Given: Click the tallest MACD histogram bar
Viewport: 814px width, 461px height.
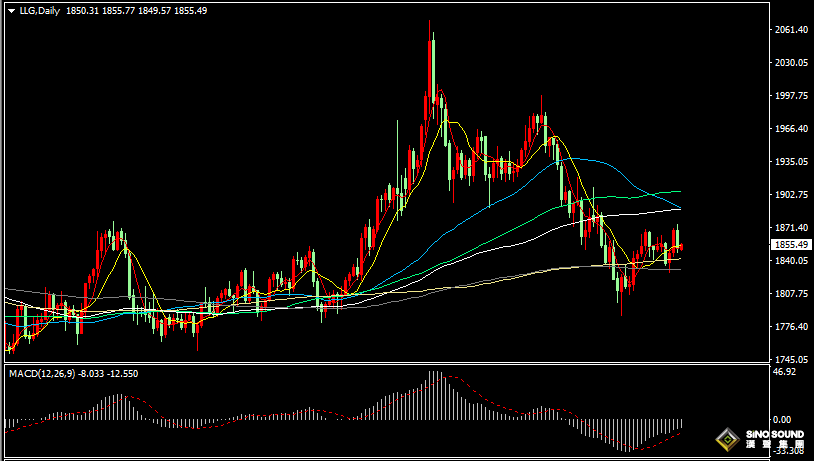Looking at the screenshot, I should (430, 395).
